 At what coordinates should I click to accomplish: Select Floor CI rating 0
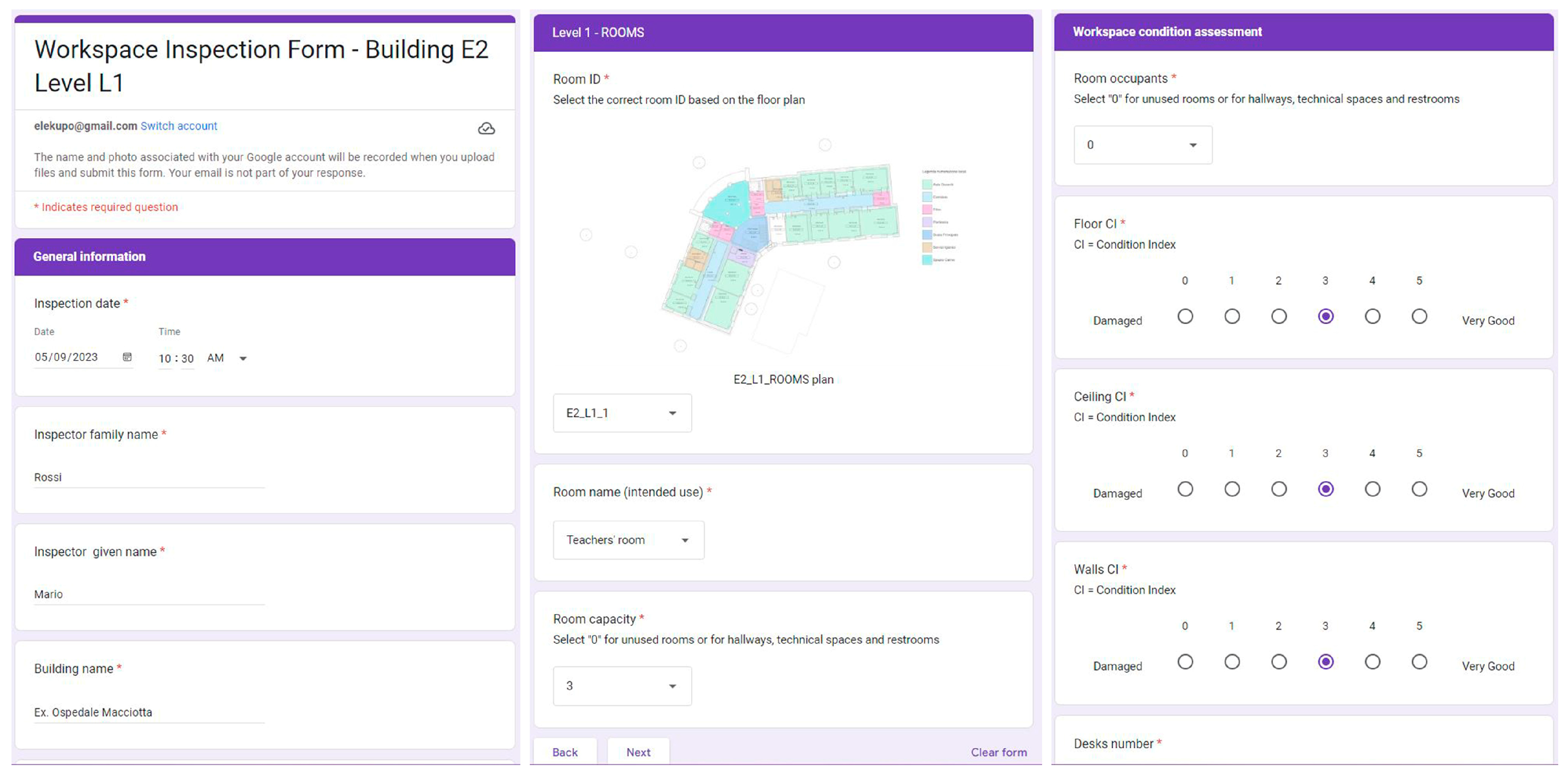(1184, 316)
